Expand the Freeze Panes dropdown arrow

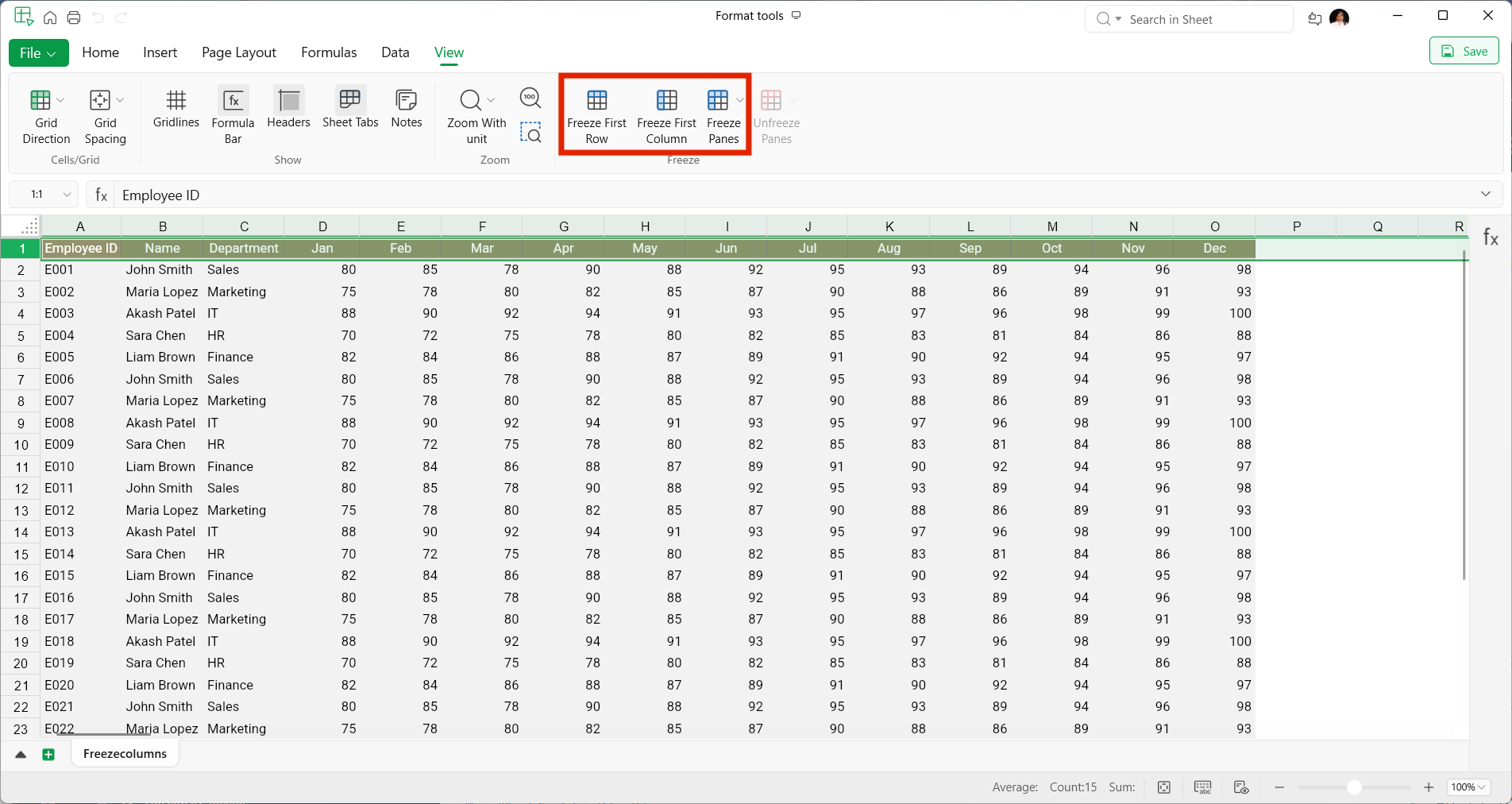(x=740, y=100)
